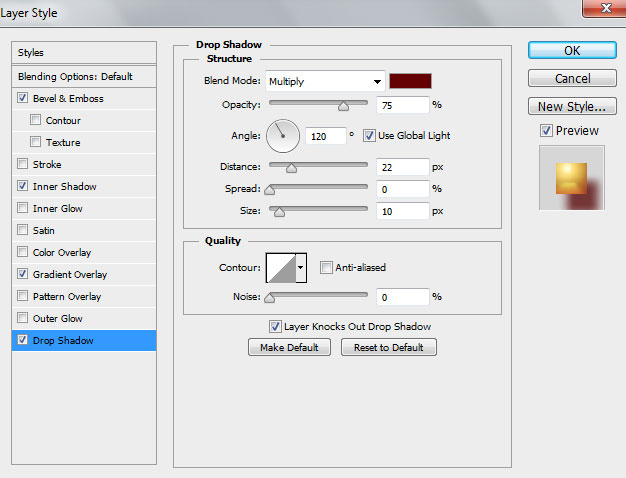Toggle Use Global Light checkbox
626x478 pixels.
[x=369, y=135]
